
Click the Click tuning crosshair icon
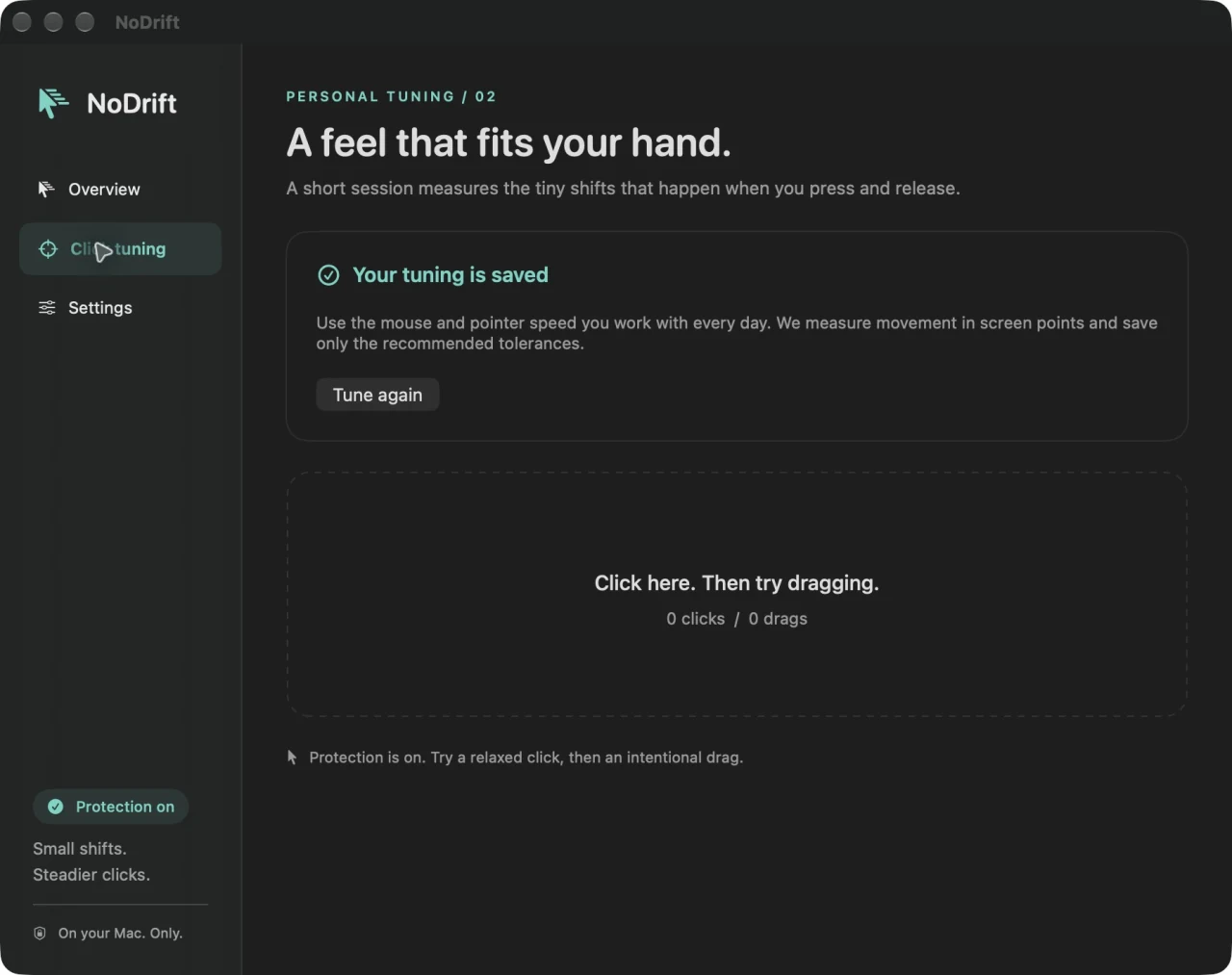point(48,249)
